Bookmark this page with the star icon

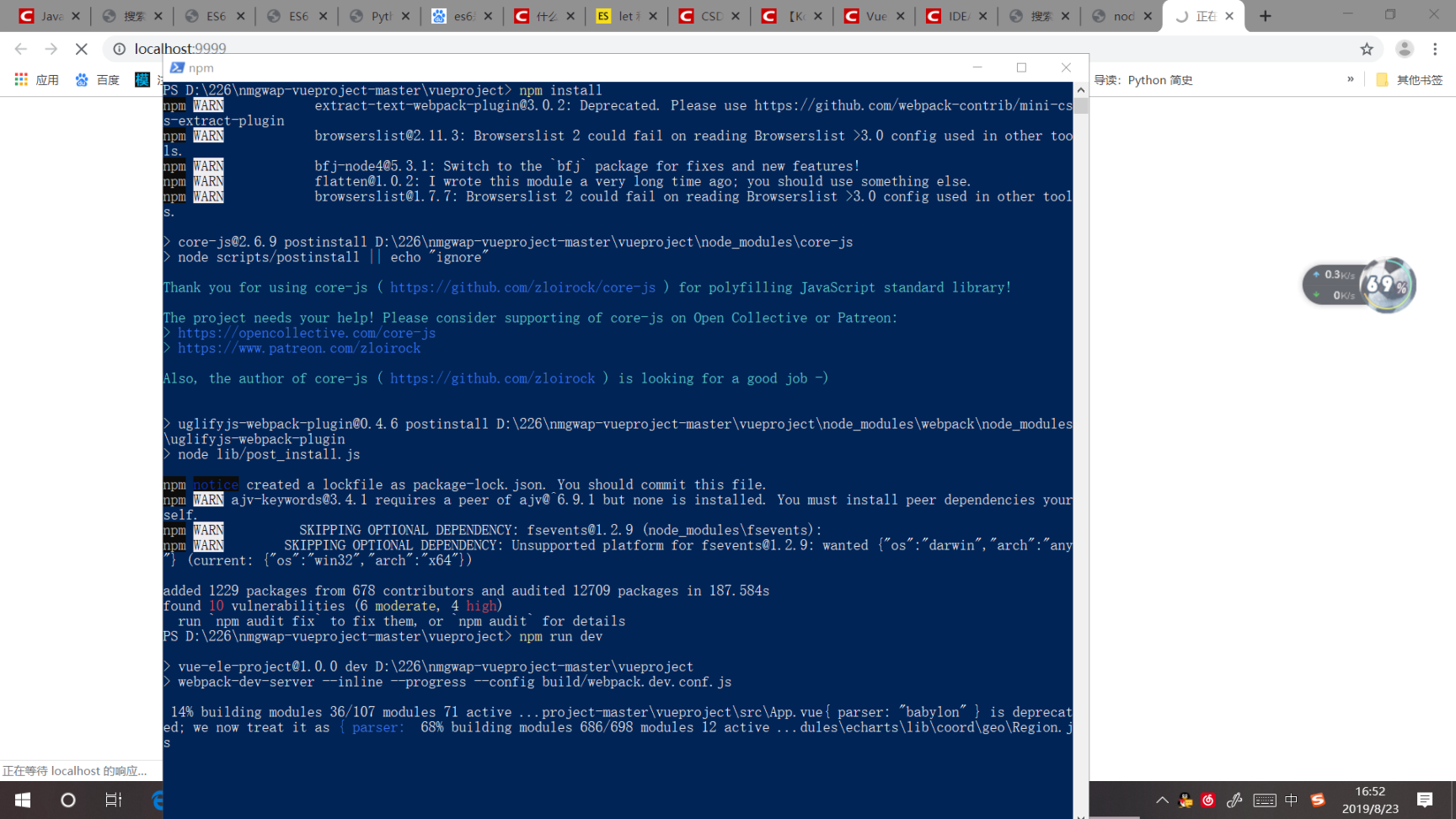click(1368, 49)
